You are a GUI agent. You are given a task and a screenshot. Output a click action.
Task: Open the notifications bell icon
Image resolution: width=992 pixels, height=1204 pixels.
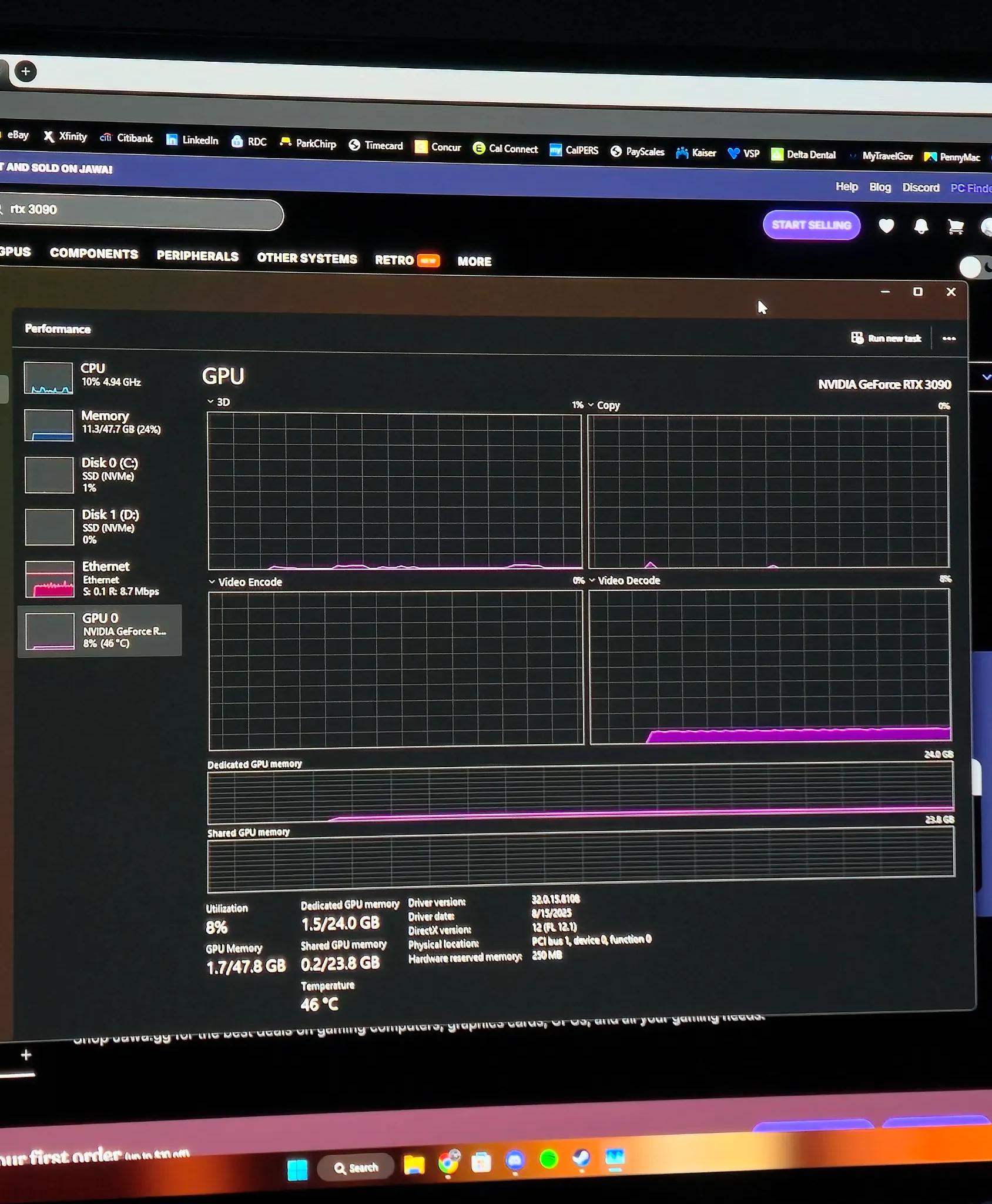coord(921,227)
